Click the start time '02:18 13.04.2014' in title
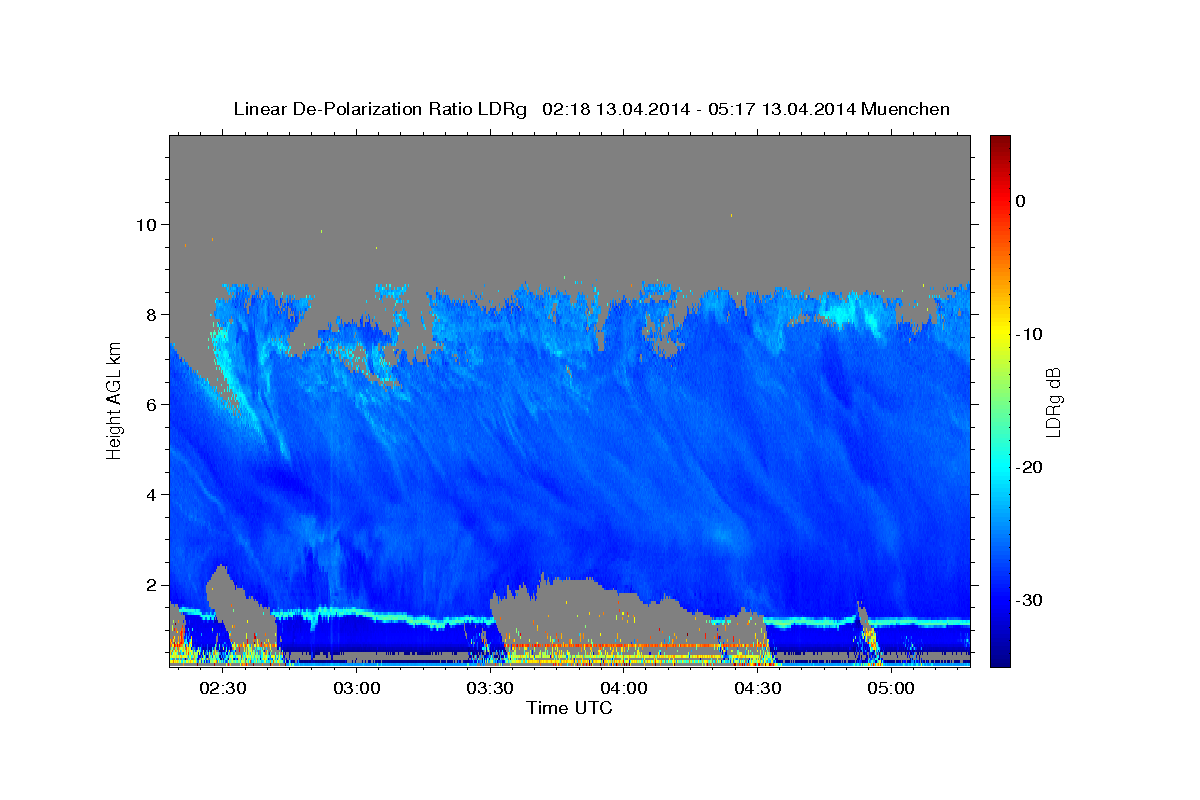1200x800 pixels. tap(615, 109)
